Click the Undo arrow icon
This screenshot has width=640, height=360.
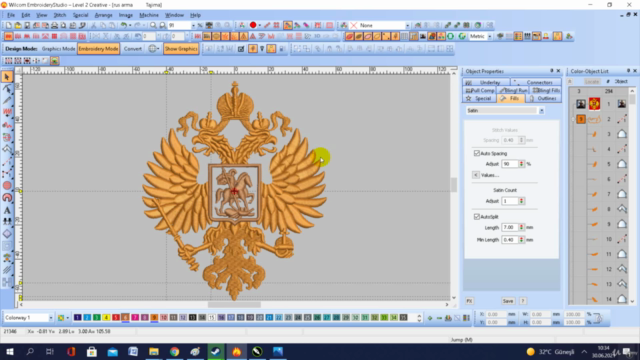(124, 25)
